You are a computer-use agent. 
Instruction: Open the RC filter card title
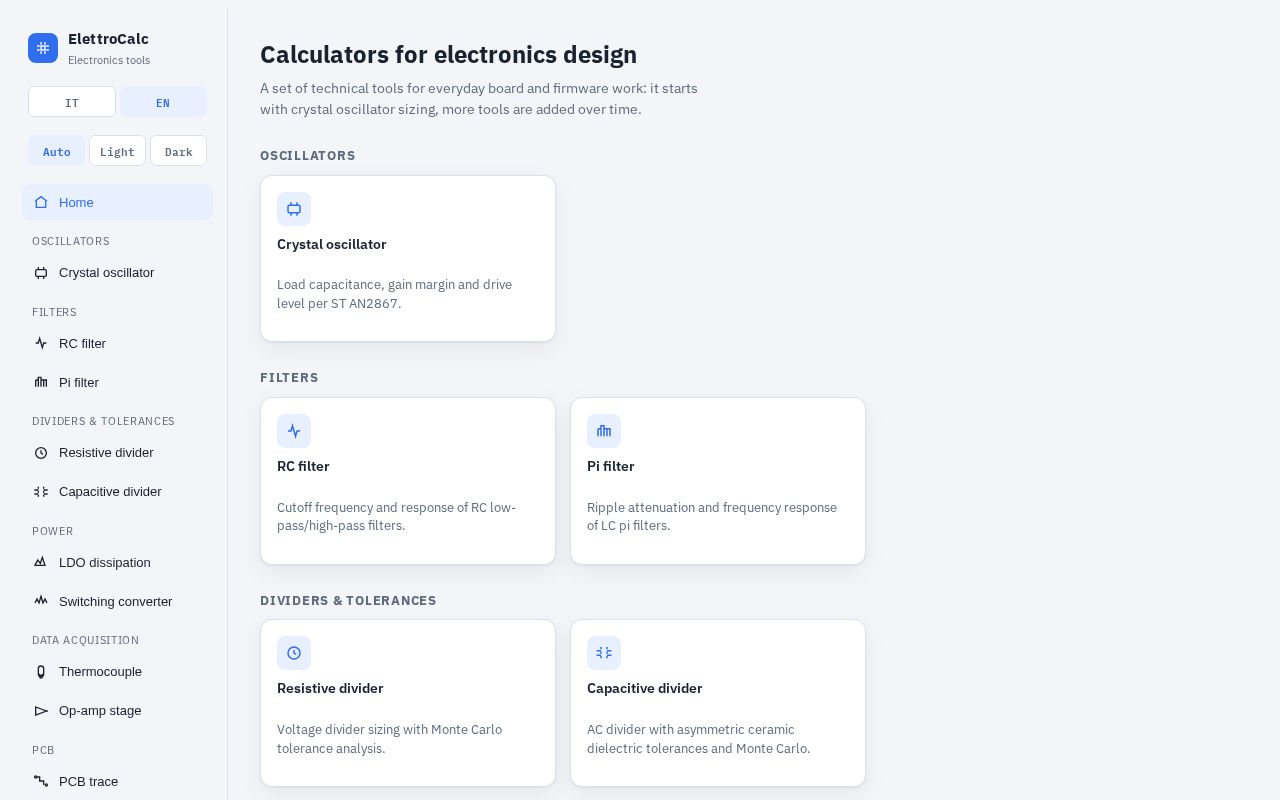[x=303, y=466]
